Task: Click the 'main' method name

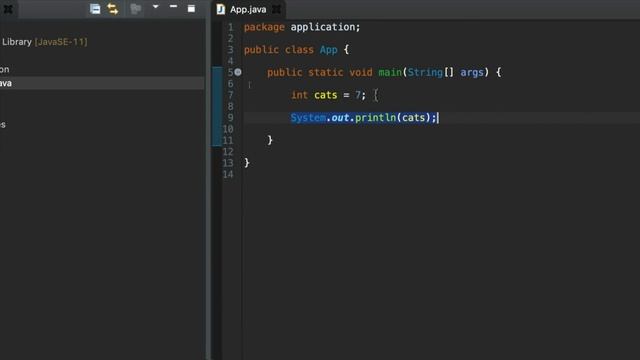Action: click(x=390, y=72)
